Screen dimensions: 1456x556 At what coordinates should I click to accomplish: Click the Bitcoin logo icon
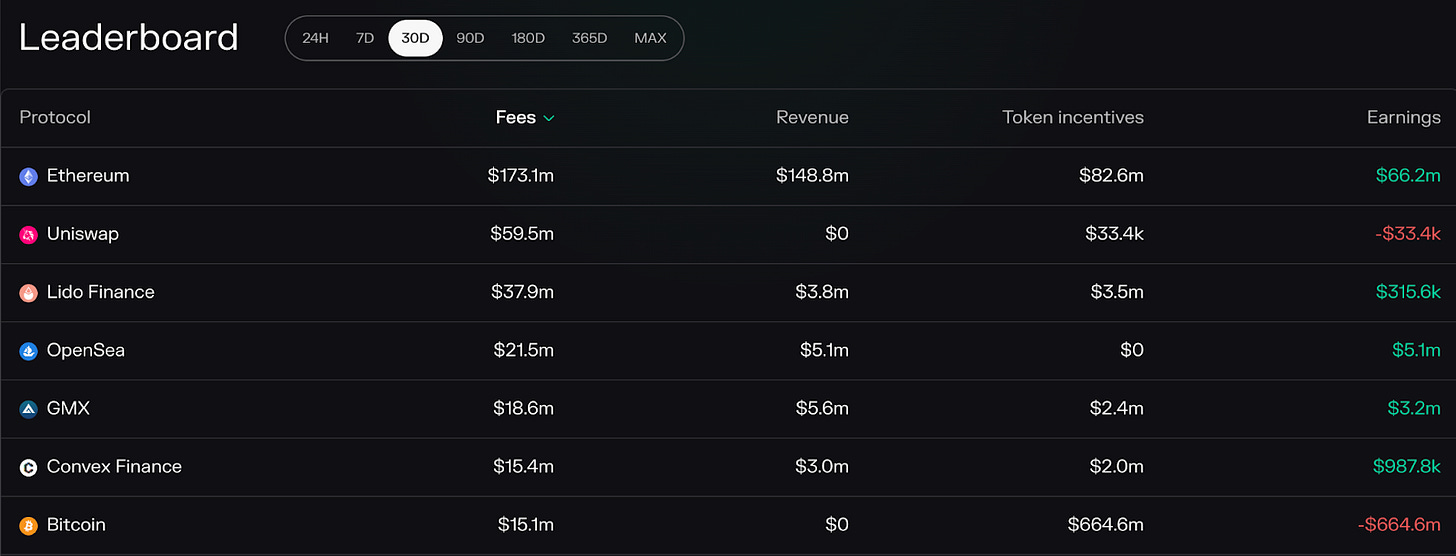coord(28,525)
